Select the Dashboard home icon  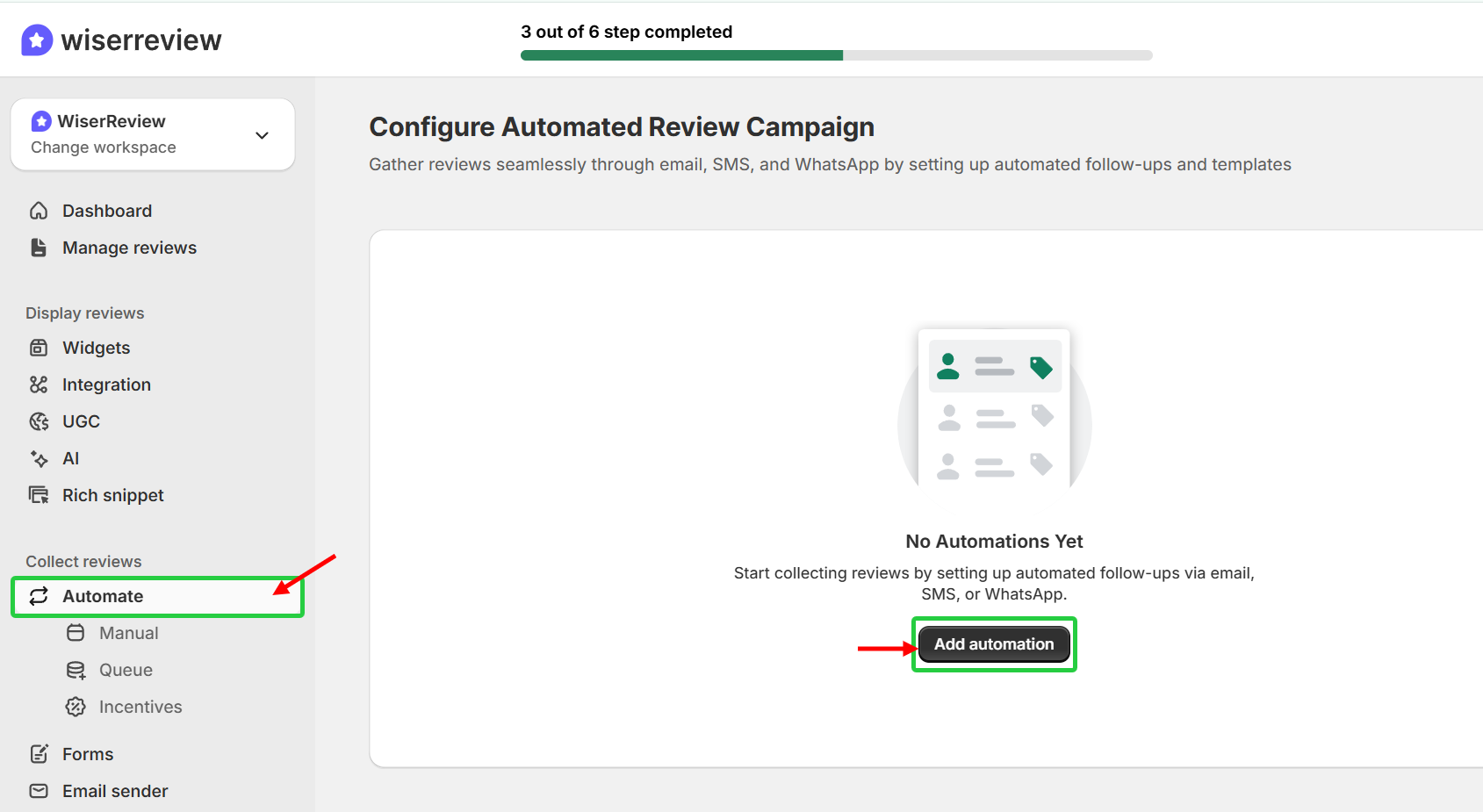pyautogui.click(x=39, y=210)
